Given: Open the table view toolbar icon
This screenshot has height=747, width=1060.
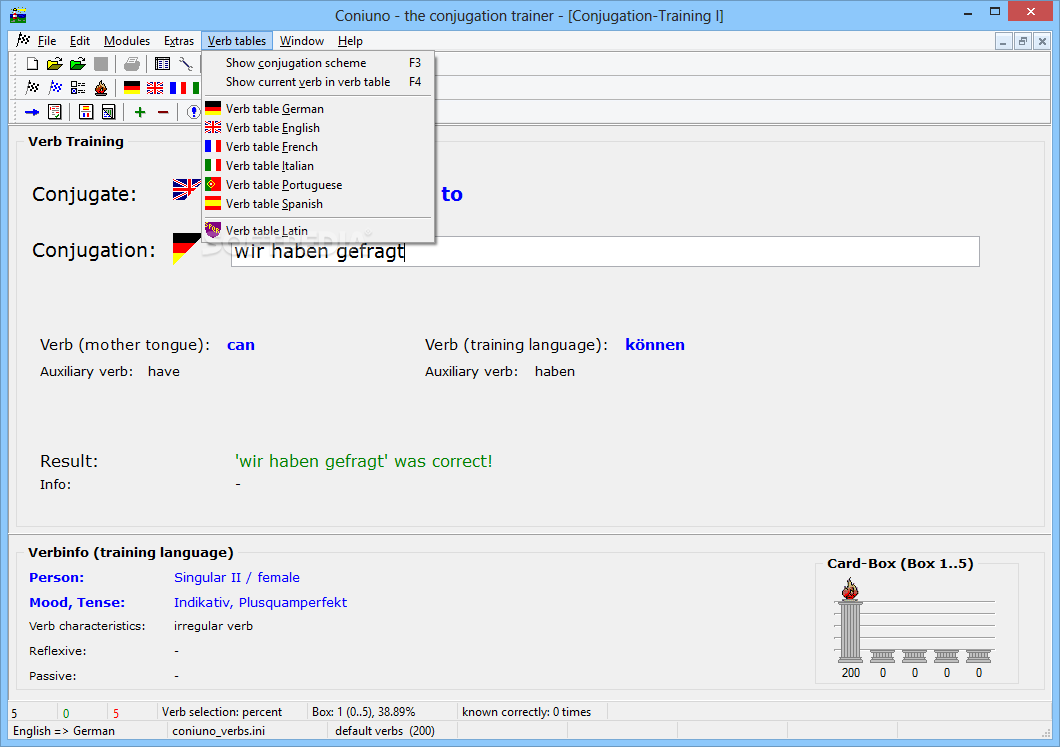Looking at the screenshot, I should [x=162, y=64].
